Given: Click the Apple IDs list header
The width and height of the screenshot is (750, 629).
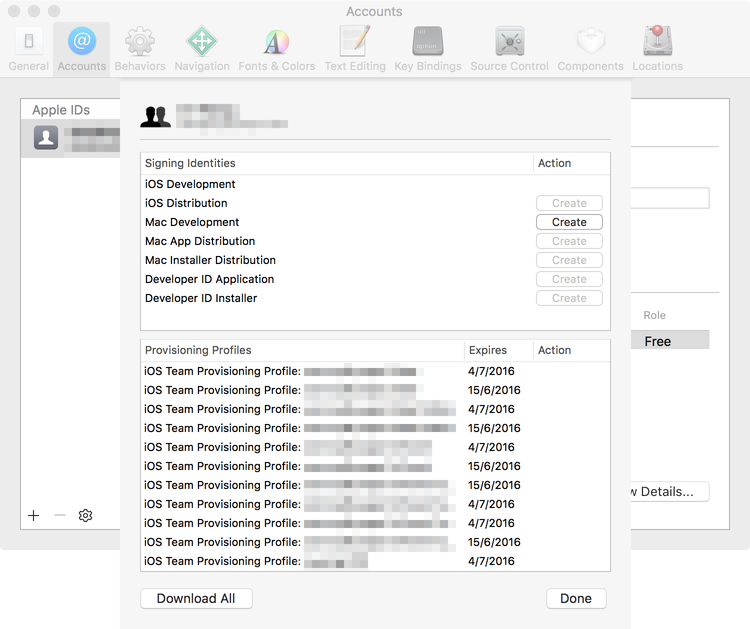Looking at the screenshot, I should point(70,110).
